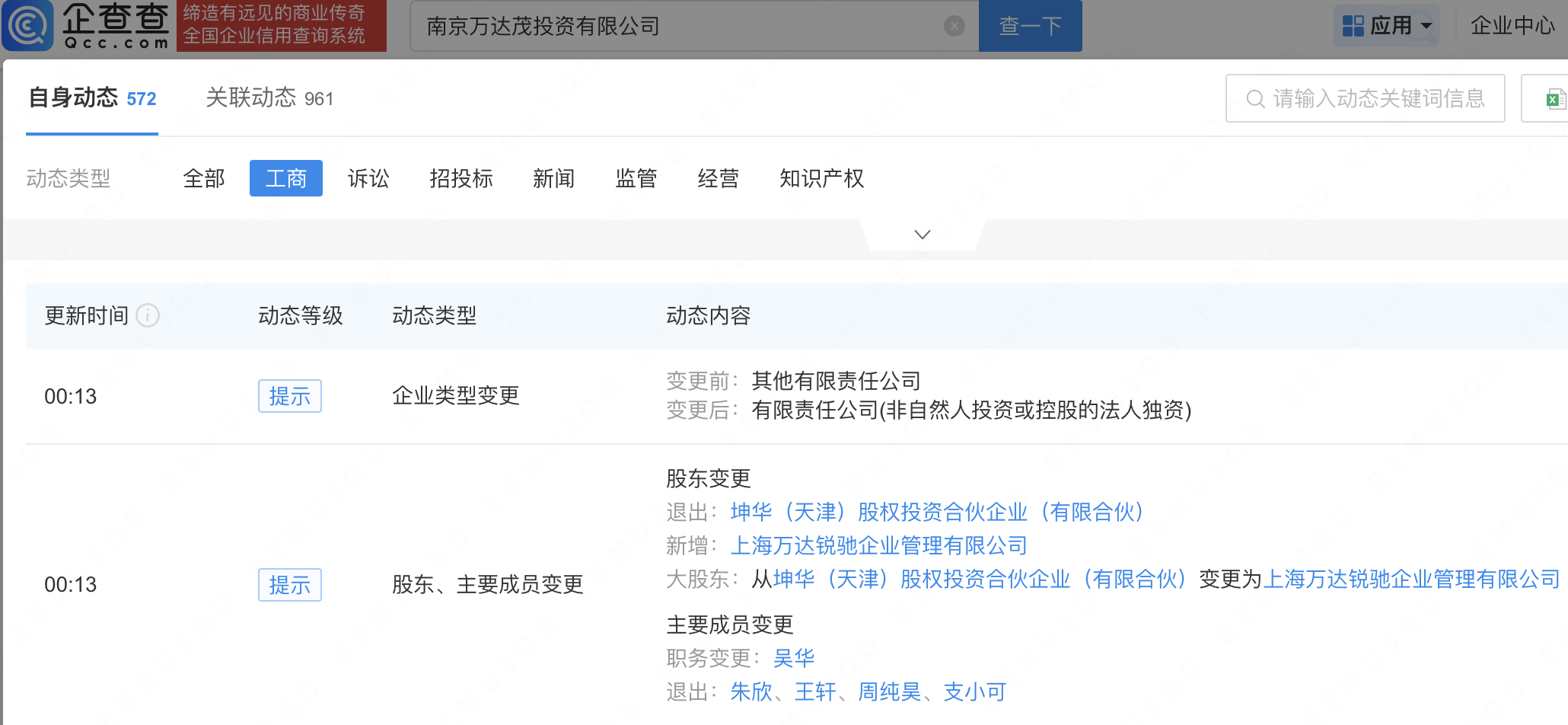Select the 监管 filter

pyautogui.click(x=636, y=178)
